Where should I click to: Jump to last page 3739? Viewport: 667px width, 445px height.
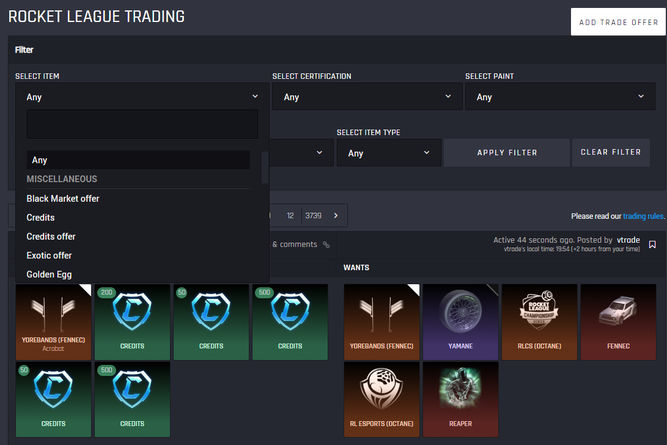pyautogui.click(x=314, y=216)
